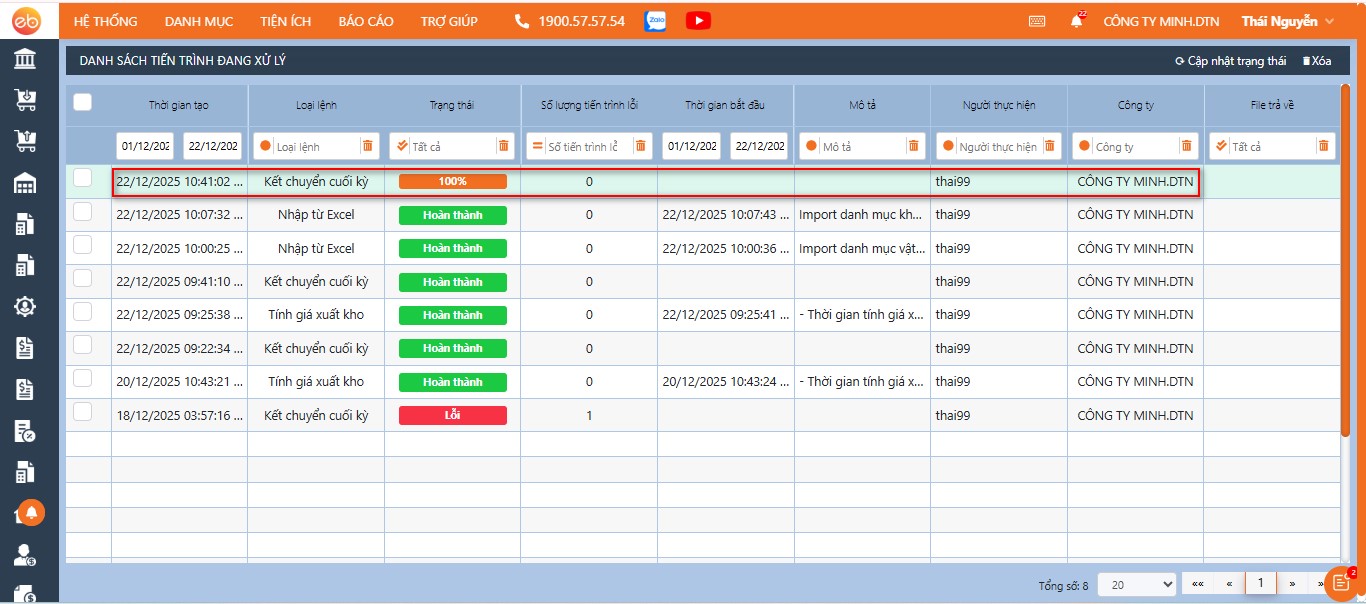Toggle the select-all checkbox in table header
Viewport: 1366px width, 604px height.
tap(83, 102)
